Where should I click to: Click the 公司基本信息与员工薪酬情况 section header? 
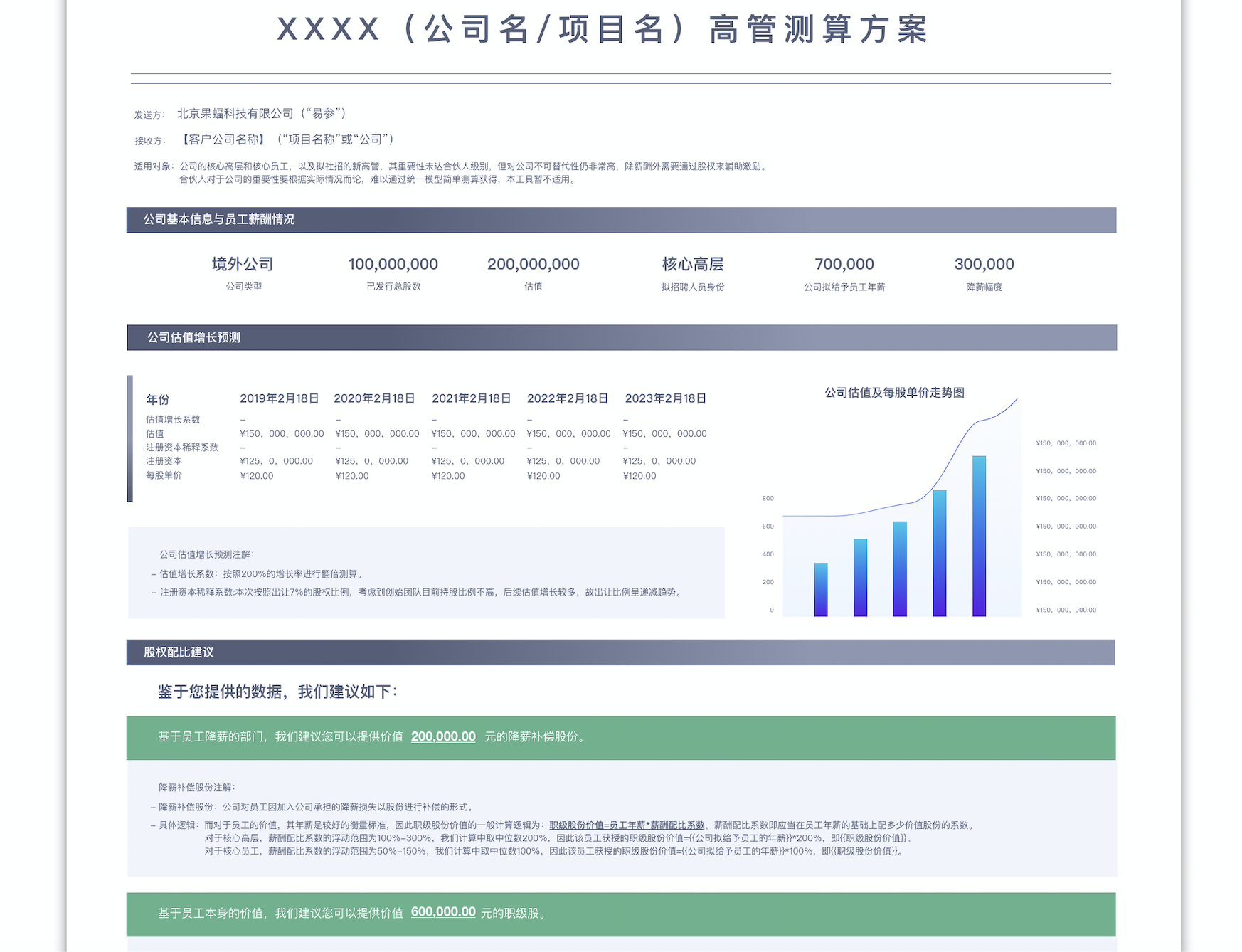(x=621, y=220)
